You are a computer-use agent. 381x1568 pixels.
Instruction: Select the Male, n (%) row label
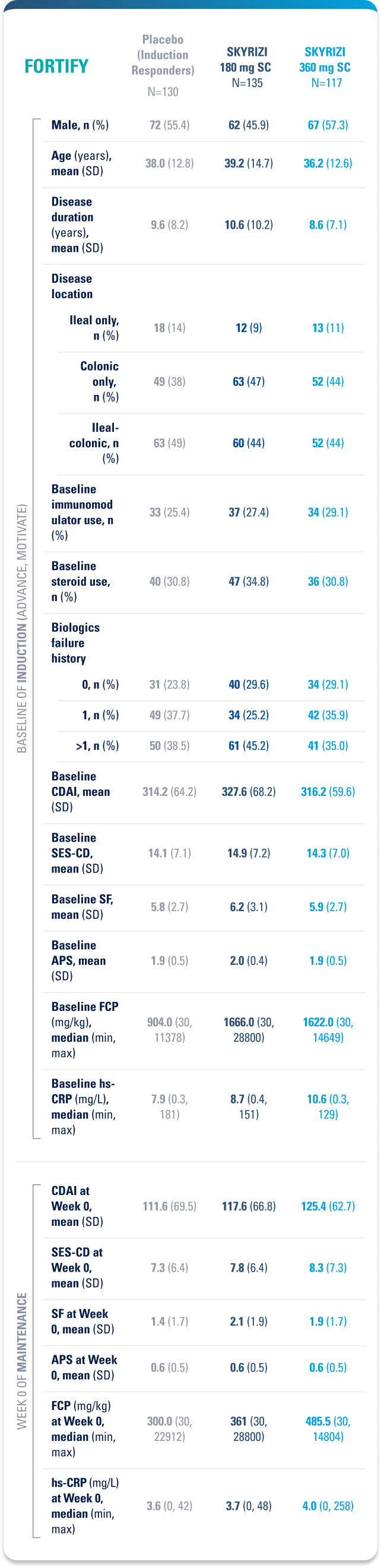click(80, 125)
